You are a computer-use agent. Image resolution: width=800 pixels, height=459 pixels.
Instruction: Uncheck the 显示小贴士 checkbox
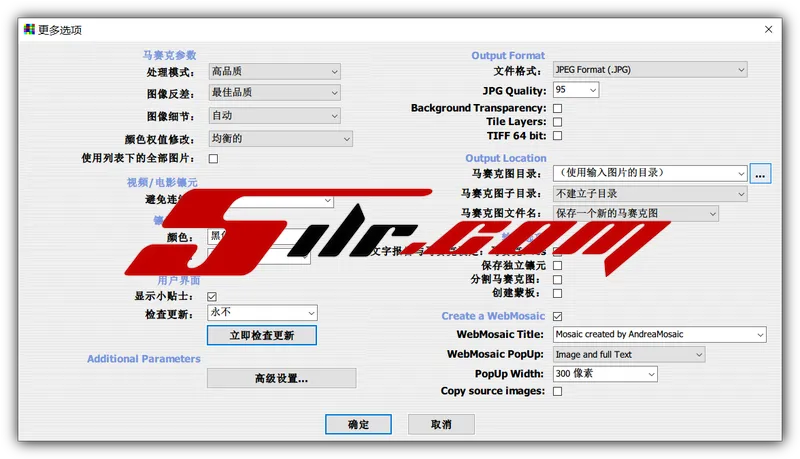212,296
